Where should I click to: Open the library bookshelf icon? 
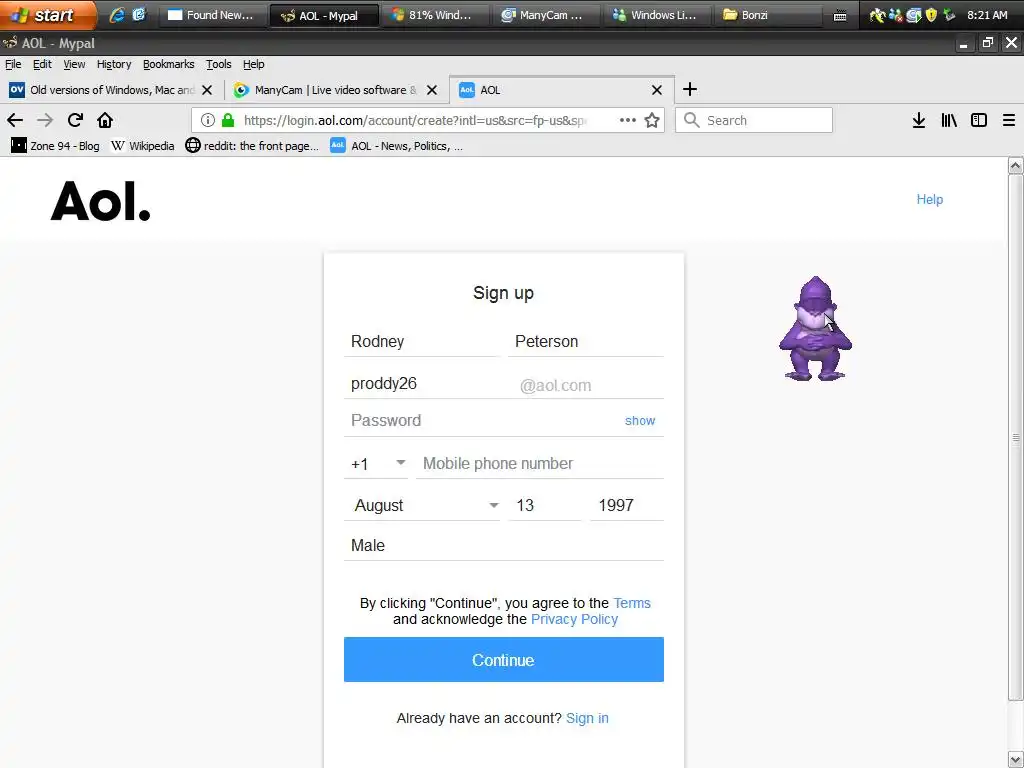(x=949, y=120)
